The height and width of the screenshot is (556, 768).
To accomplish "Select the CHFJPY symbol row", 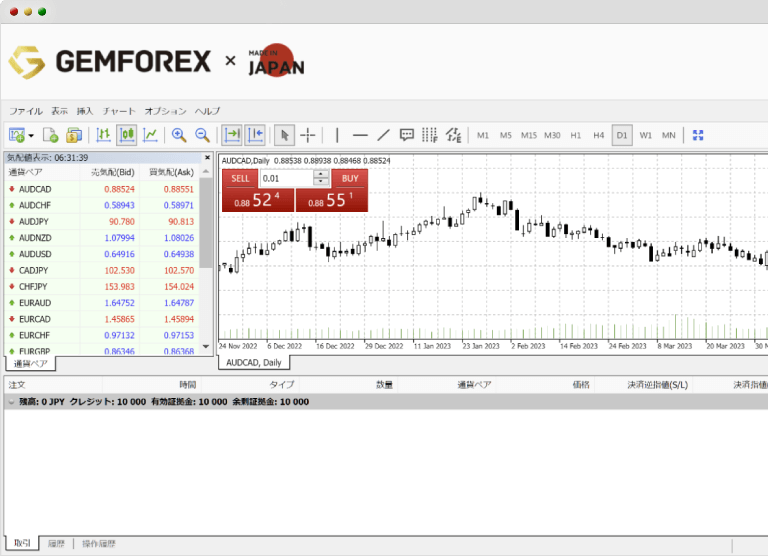I will 102,286.
